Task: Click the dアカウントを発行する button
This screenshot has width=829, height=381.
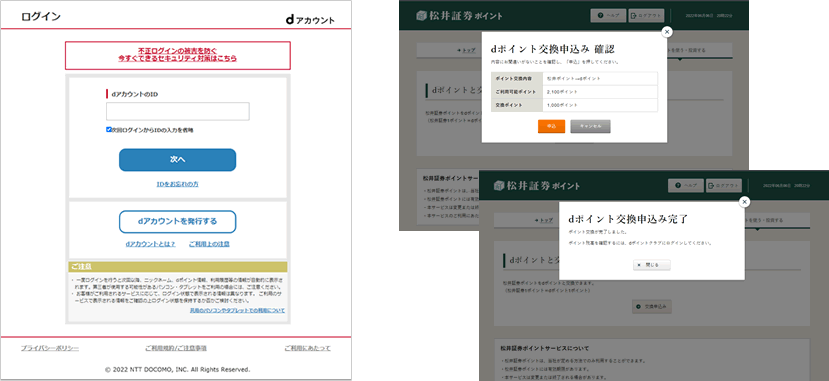Action: click(x=178, y=221)
